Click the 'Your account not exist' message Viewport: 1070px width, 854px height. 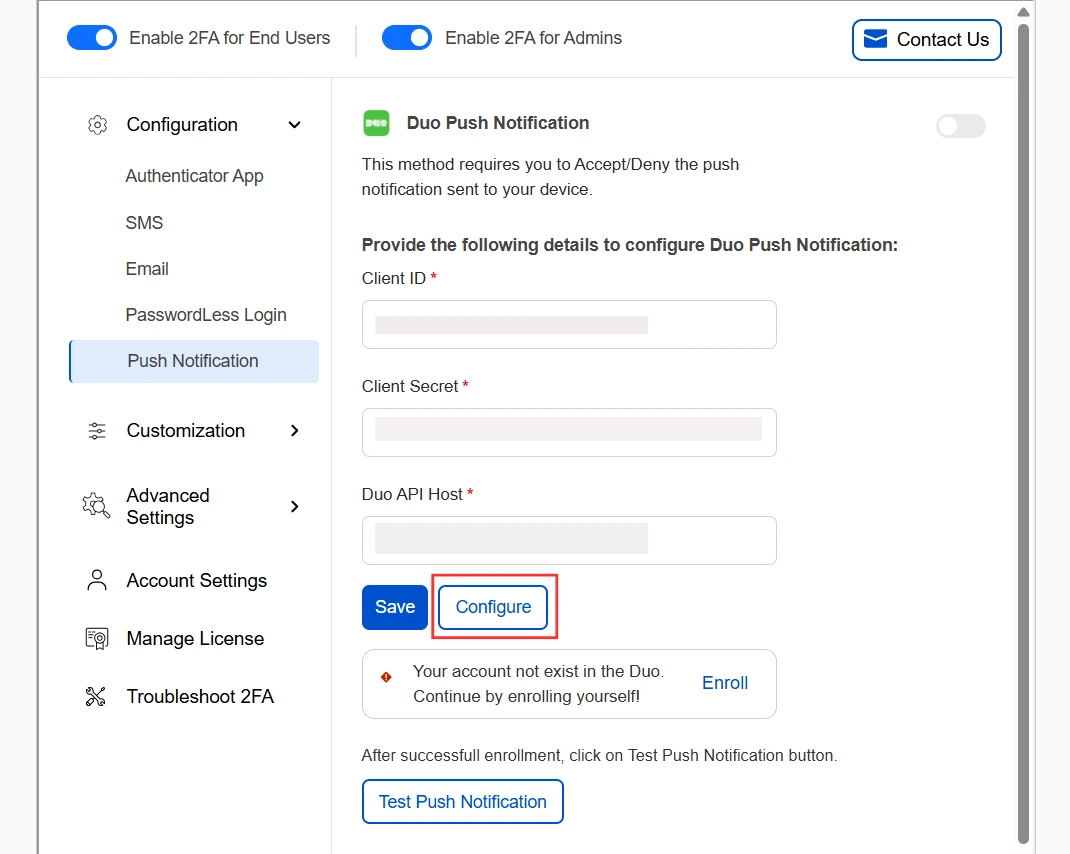[x=538, y=683]
